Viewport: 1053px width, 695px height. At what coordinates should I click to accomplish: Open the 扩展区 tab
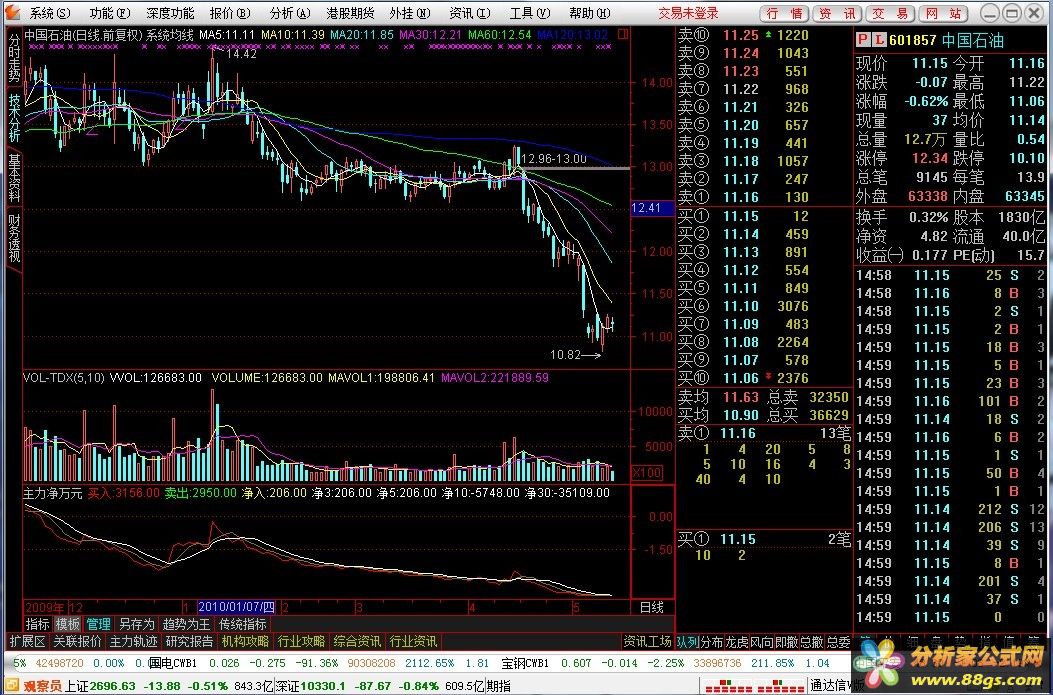click(x=28, y=642)
